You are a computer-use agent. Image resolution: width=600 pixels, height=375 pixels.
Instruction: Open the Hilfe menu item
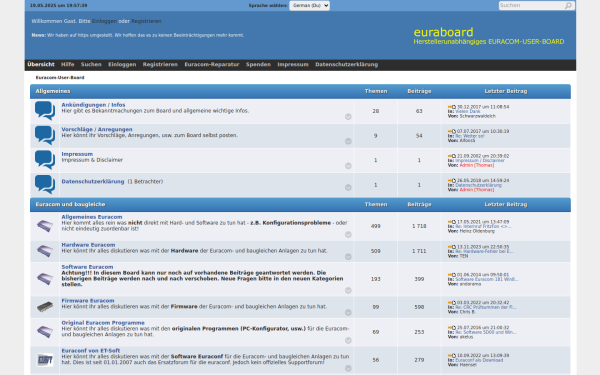[x=68, y=64]
